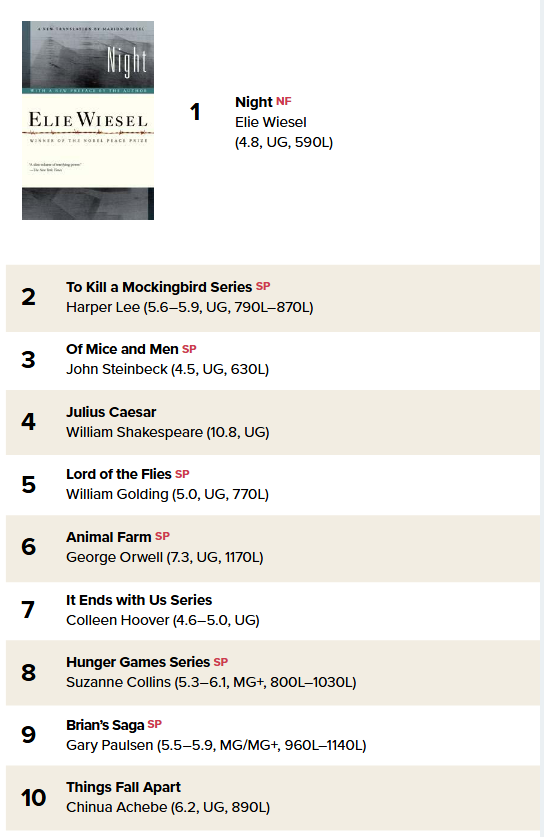
Task: Click SP badge beside Of Mice and Men
Action: click(189, 349)
